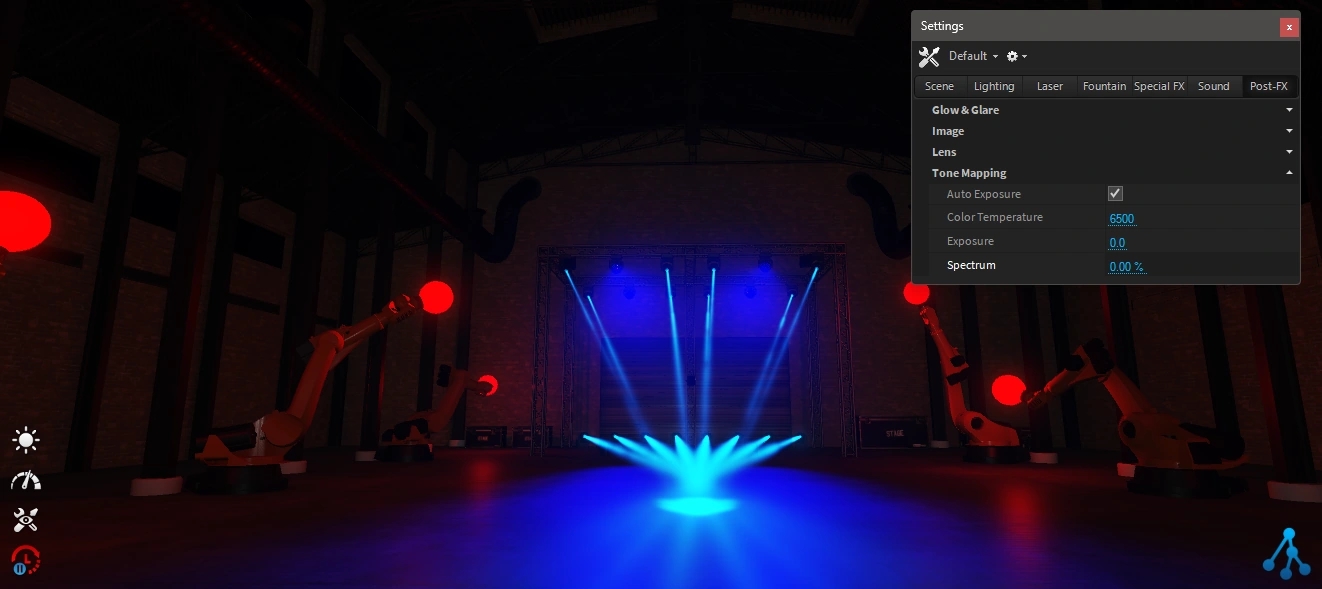This screenshot has width=1322, height=589.
Task: Open the Fountain tab
Action: 1104,87
